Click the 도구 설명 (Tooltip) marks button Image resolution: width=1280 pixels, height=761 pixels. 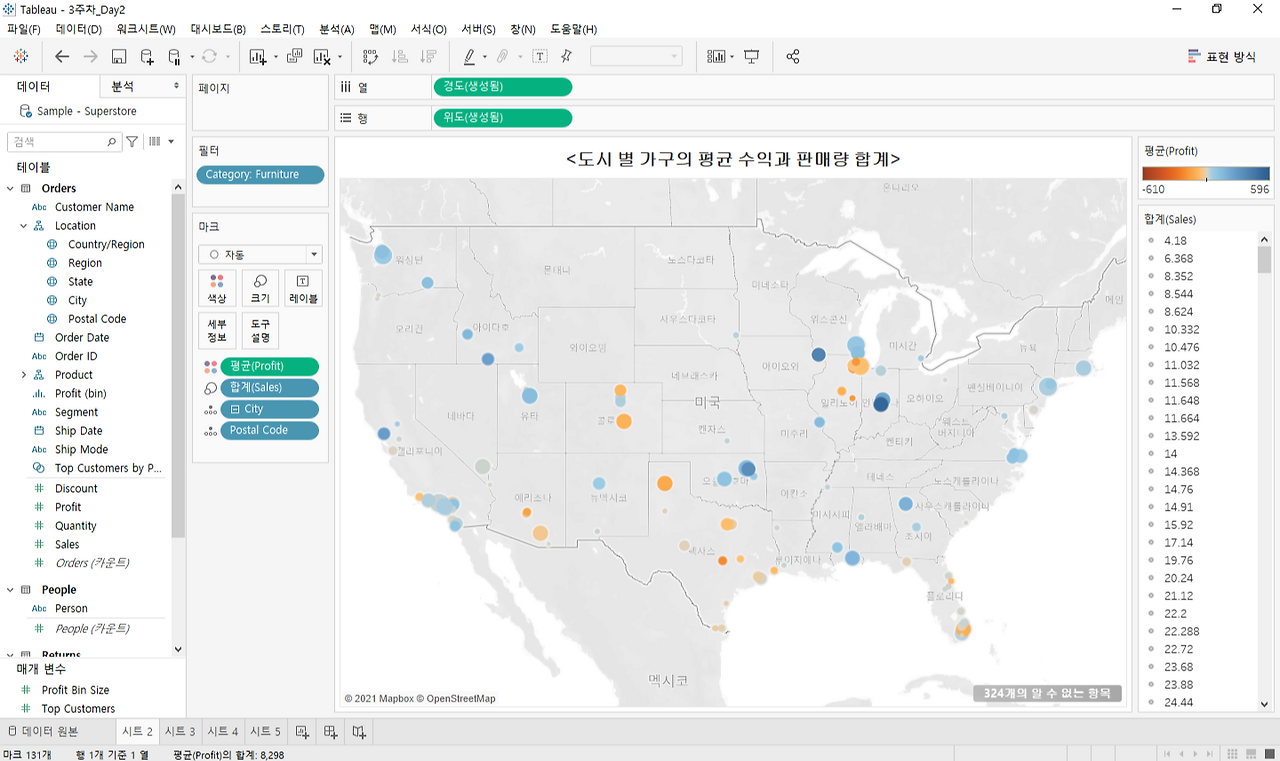tap(260, 330)
